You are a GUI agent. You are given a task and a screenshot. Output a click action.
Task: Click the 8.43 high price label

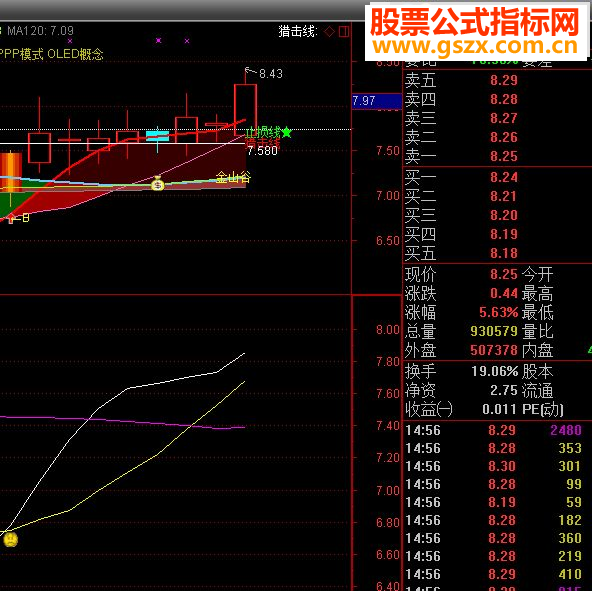pos(271,74)
